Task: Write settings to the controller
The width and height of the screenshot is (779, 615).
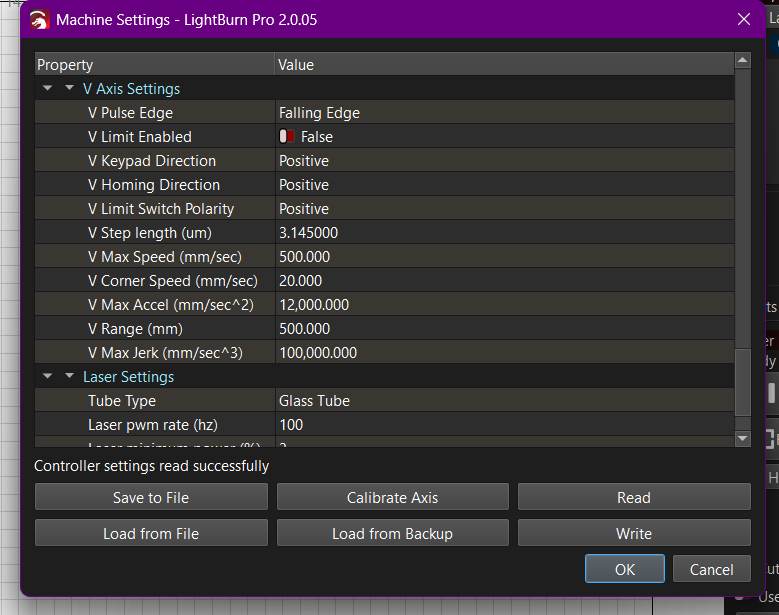Action: point(634,533)
